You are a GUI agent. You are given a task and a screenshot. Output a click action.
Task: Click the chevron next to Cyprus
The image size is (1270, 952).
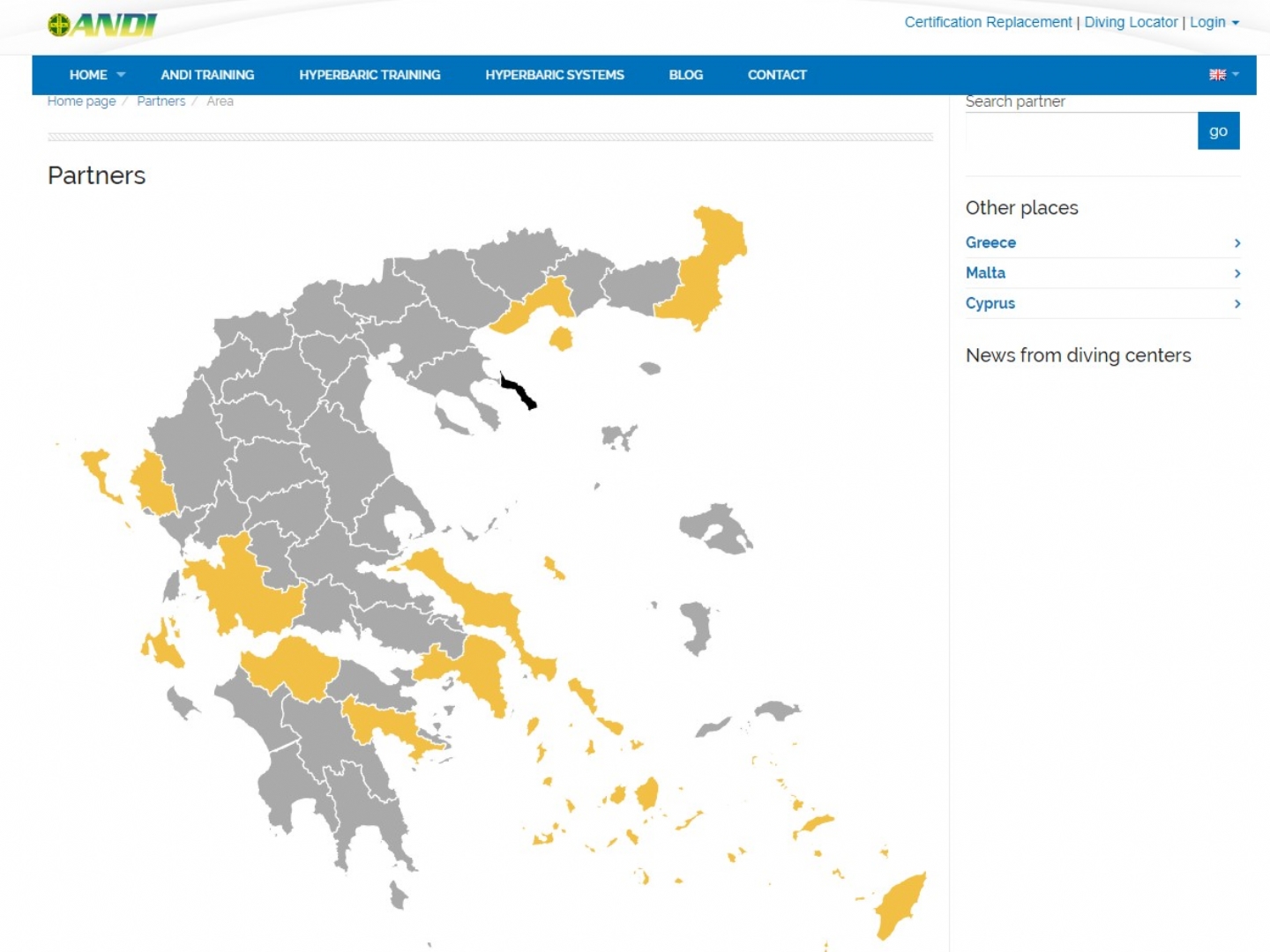click(1236, 303)
